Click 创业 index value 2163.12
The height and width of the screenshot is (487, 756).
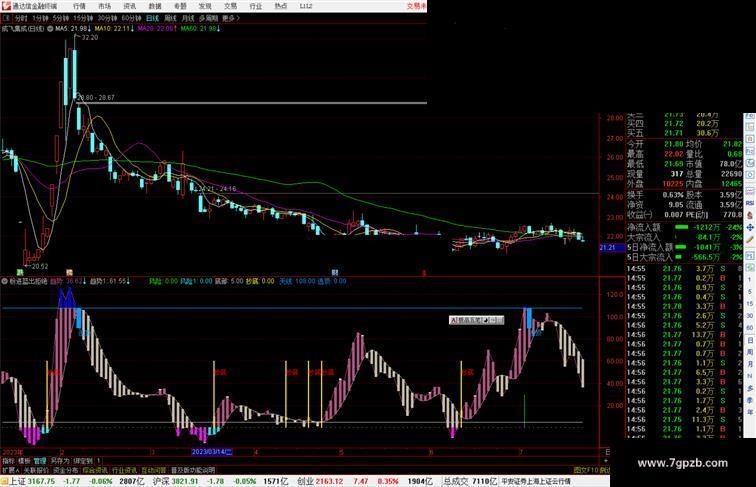pos(329,481)
